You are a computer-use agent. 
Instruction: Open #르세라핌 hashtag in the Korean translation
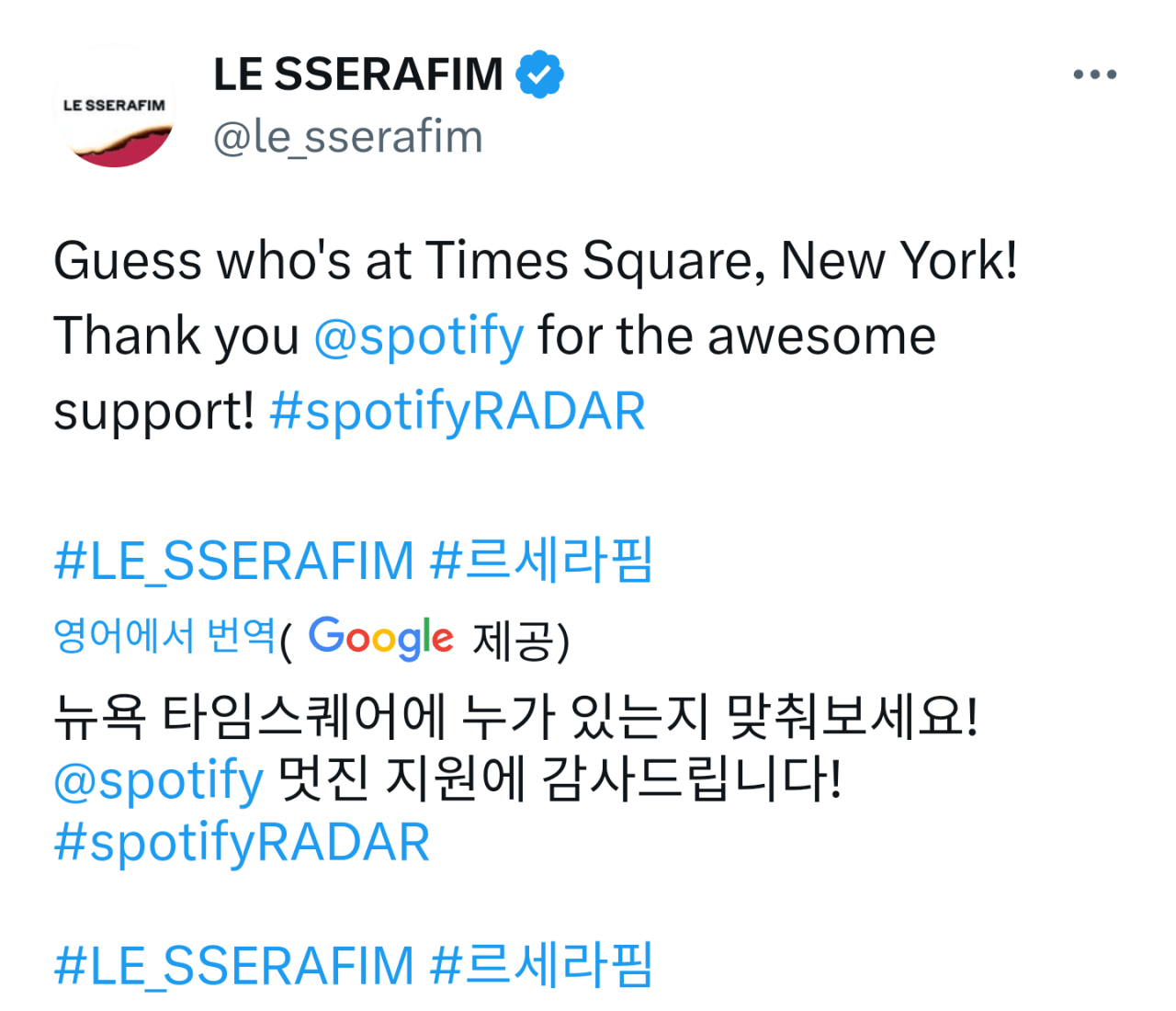[541, 965]
